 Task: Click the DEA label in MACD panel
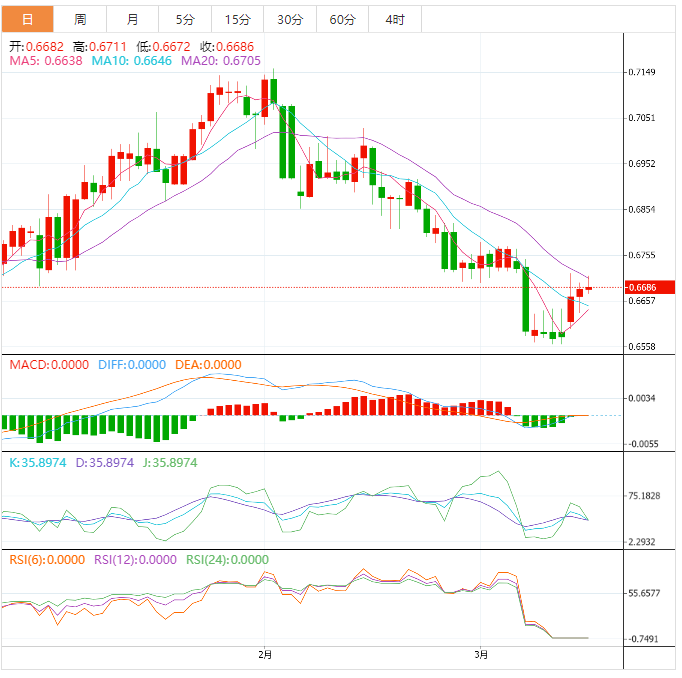pos(208,365)
